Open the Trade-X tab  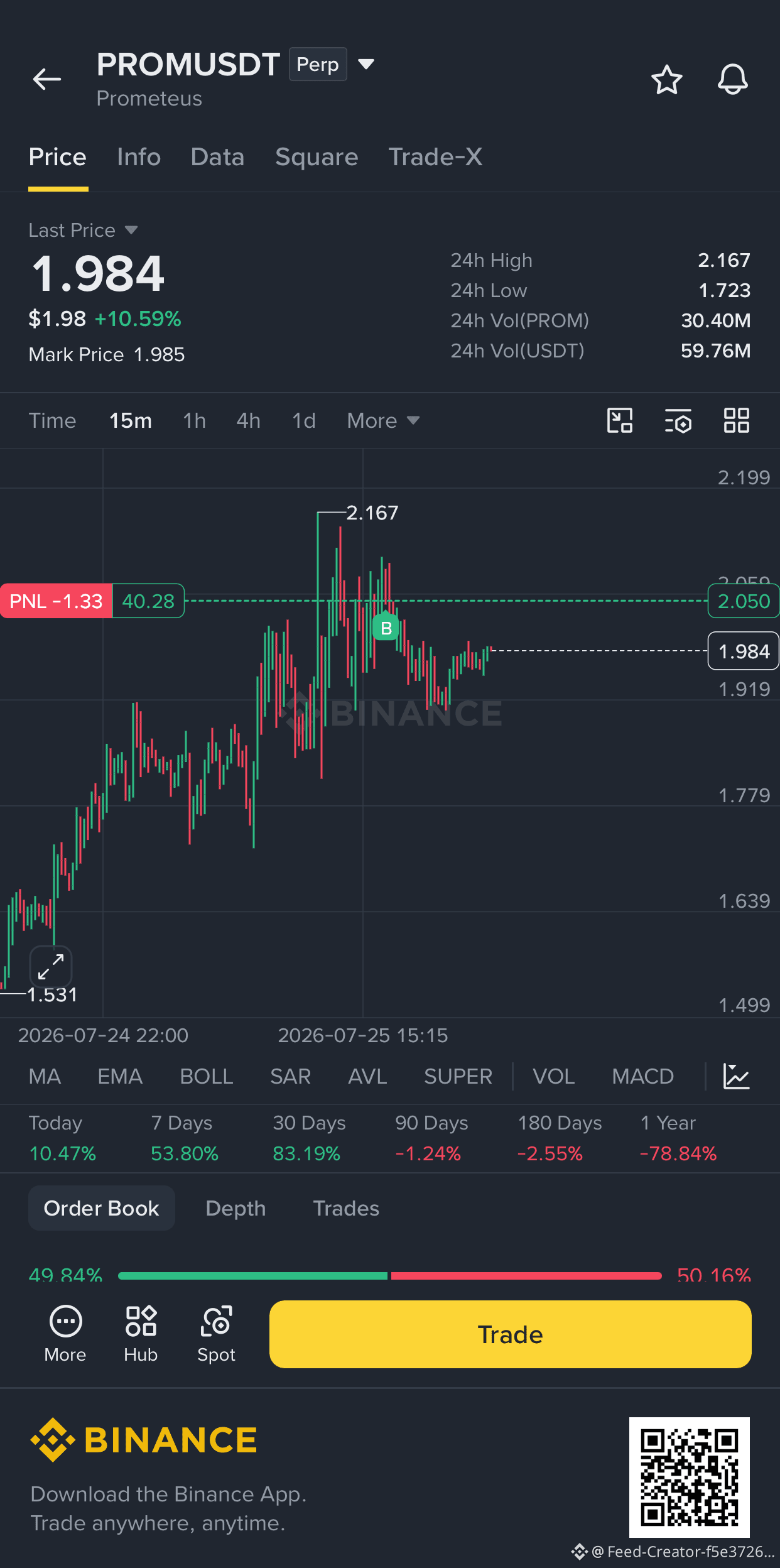(x=435, y=157)
